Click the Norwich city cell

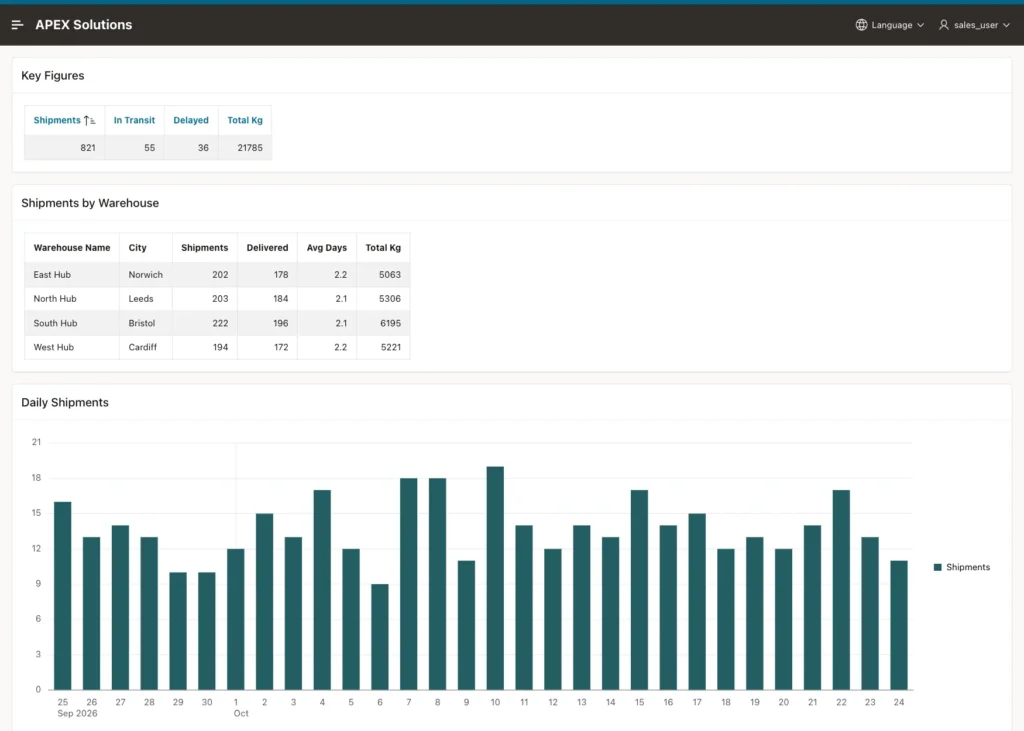tap(146, 274)
